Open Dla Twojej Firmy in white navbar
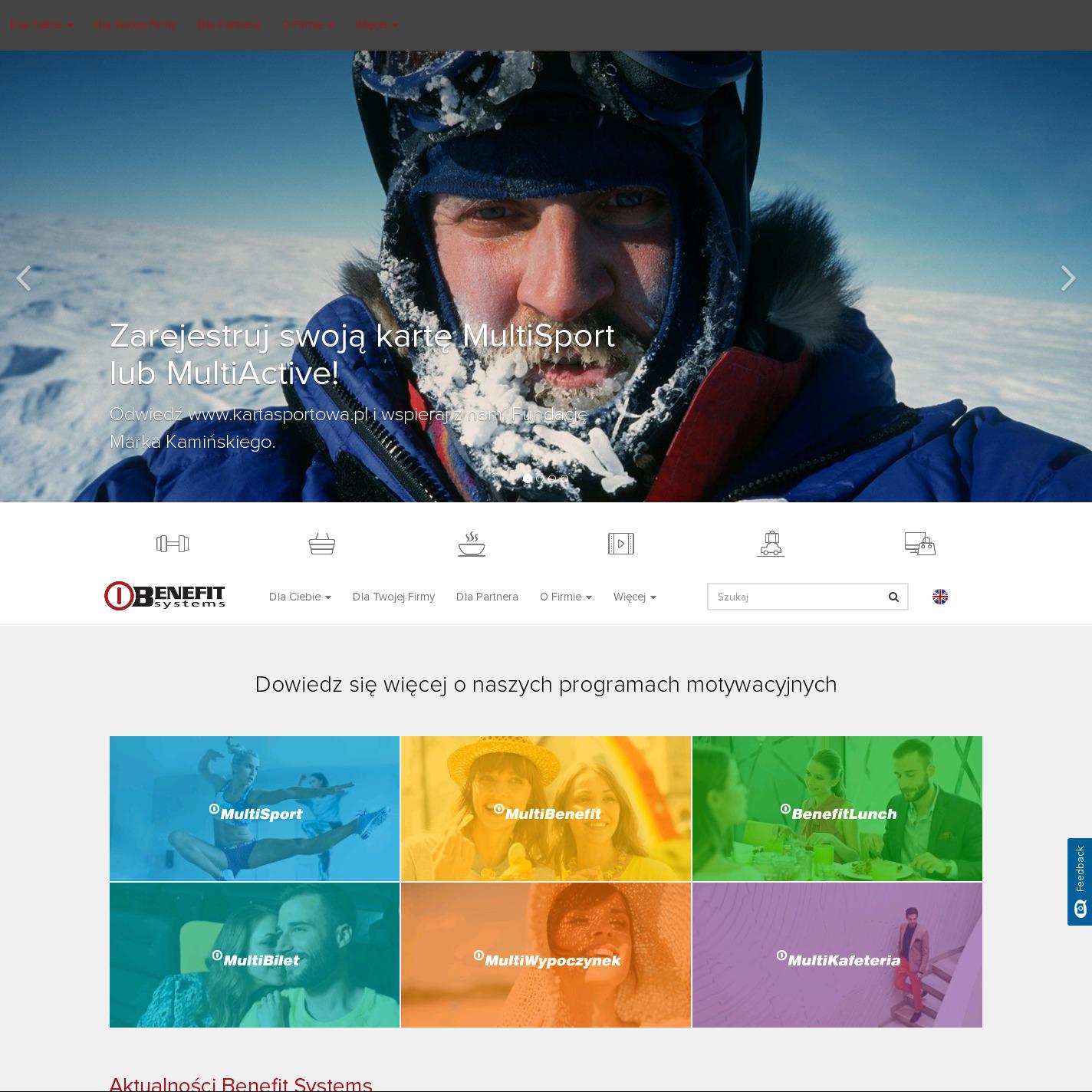This screenshot has width=1092, height=1092. (x=393, y=597)
